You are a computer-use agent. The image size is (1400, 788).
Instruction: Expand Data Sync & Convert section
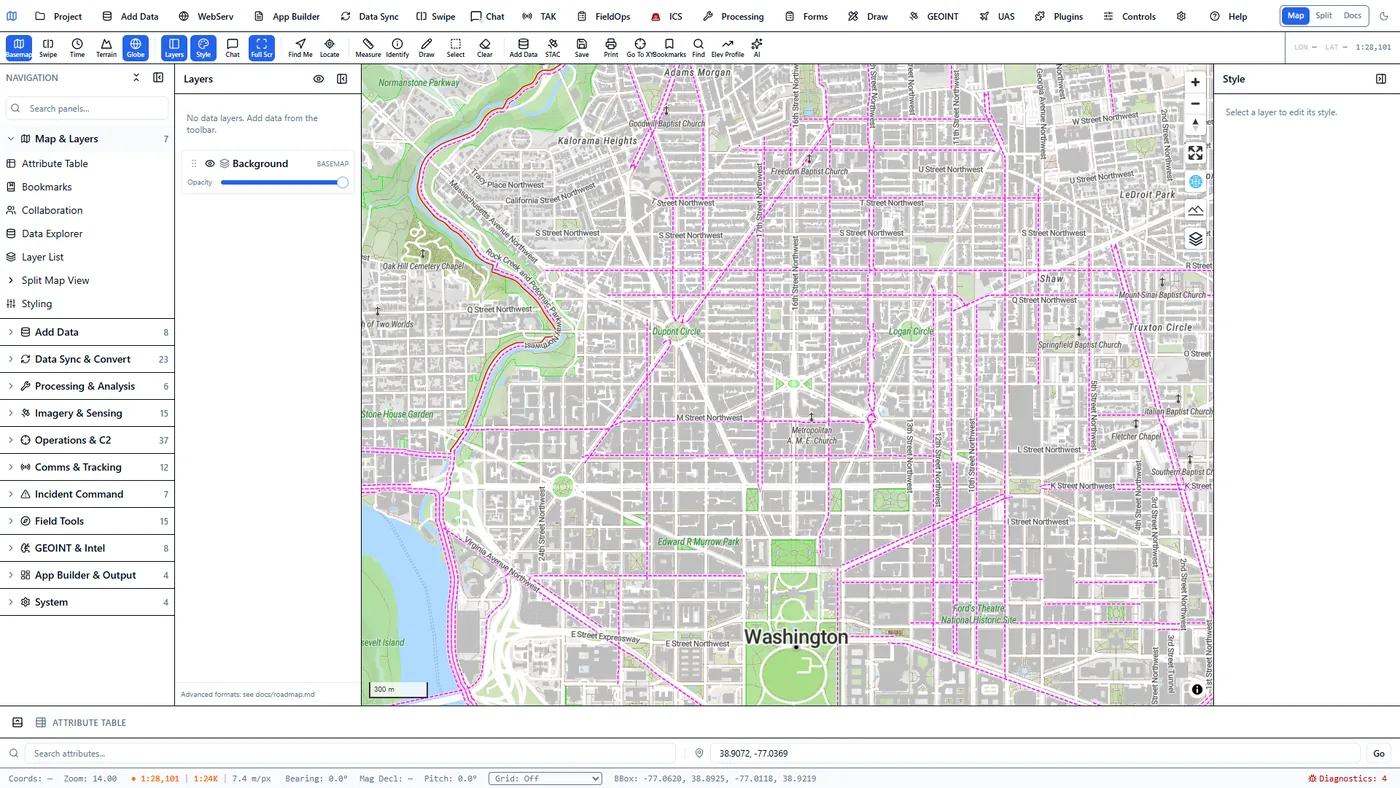point(87,359)
